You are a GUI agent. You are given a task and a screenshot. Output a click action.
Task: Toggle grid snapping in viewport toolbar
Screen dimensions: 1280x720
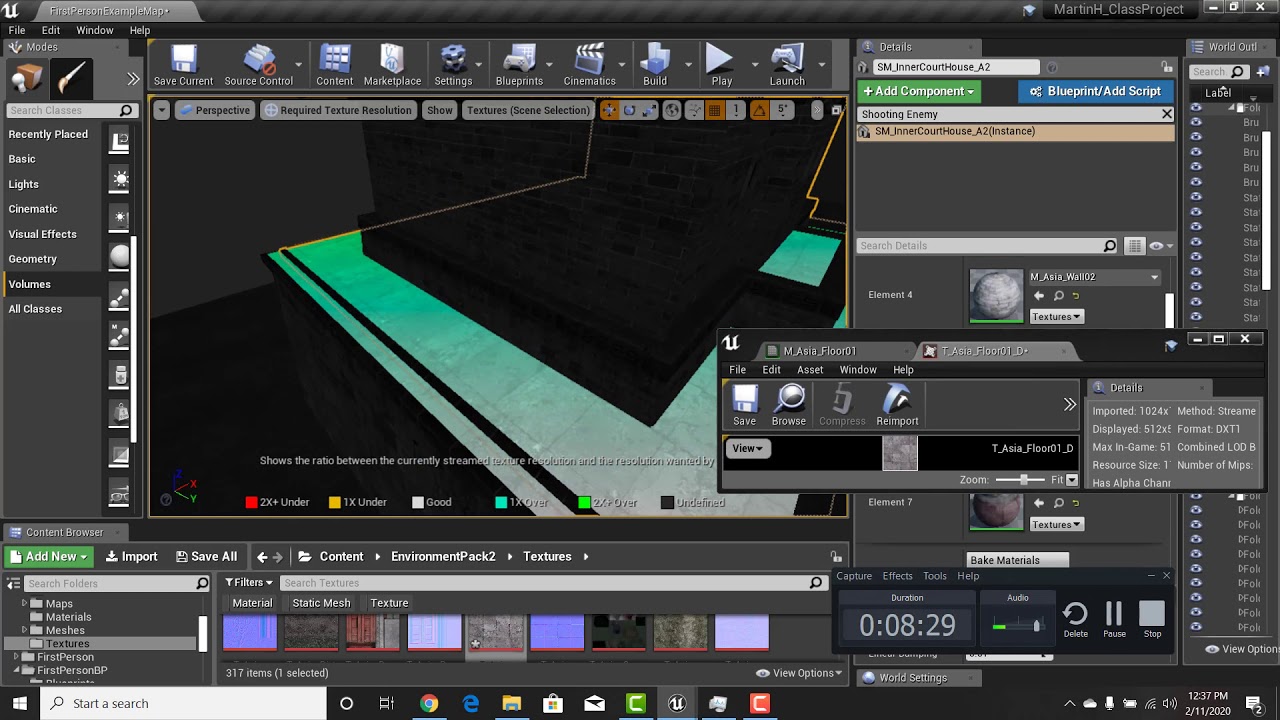coord(715,110)
